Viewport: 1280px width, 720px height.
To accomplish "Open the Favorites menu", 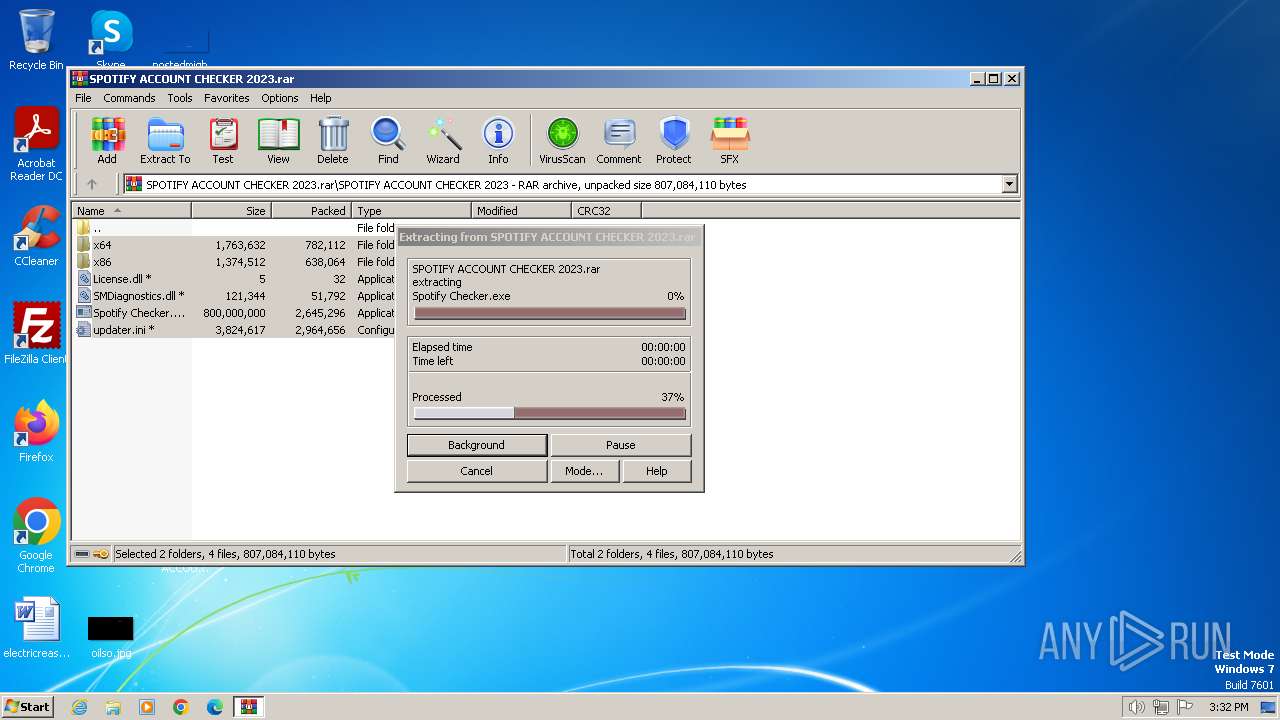I will click(x=227, y=98).
